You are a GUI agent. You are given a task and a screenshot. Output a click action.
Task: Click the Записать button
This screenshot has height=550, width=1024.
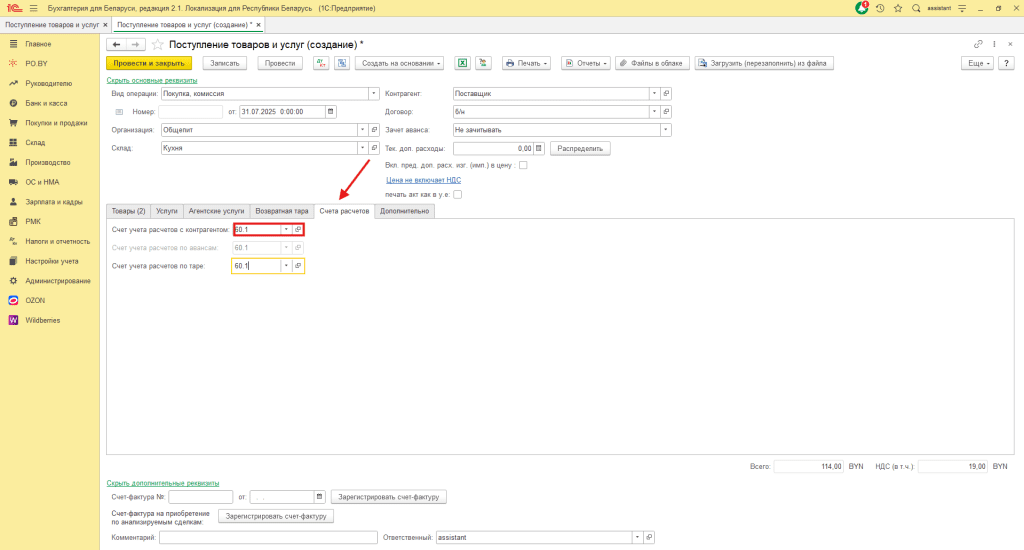point(225,63)
